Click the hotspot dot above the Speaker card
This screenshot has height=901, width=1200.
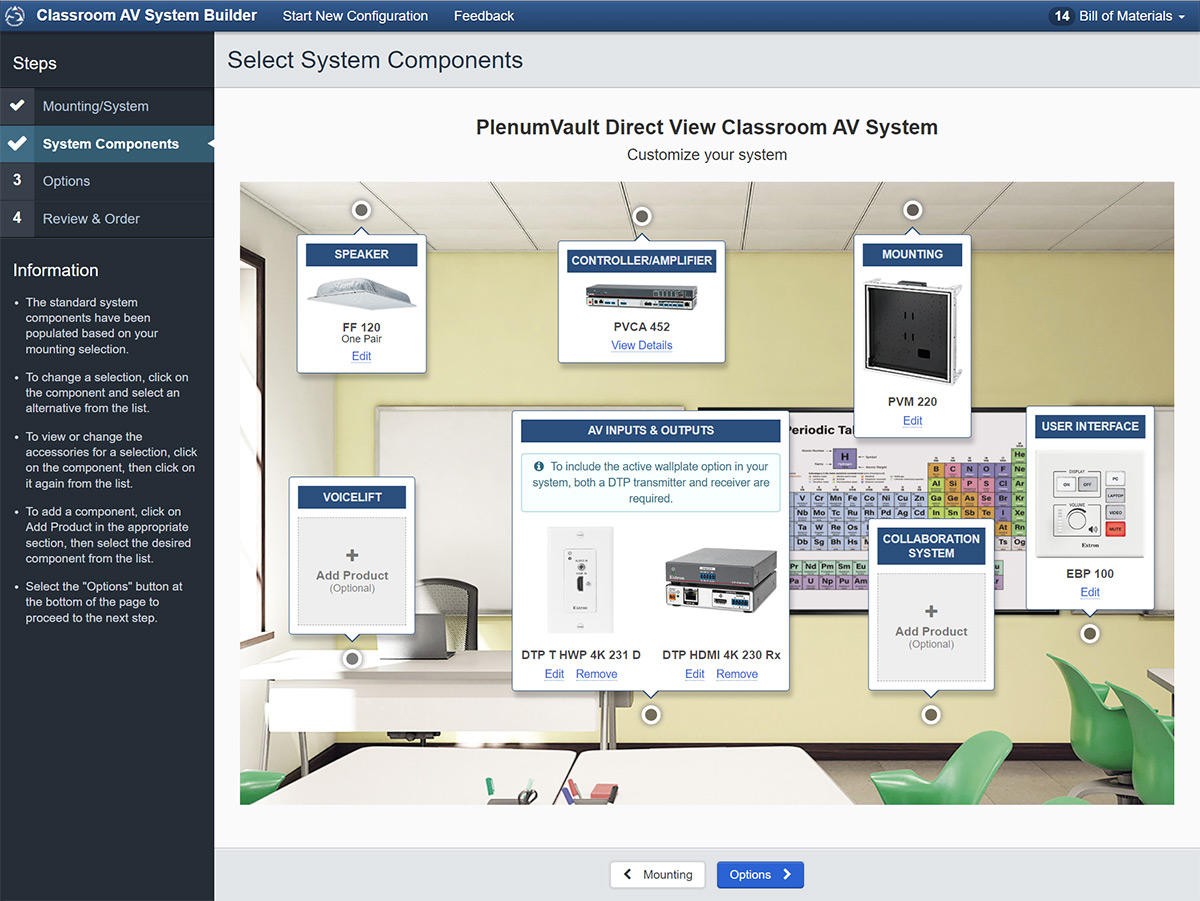[x=361, y=210]
